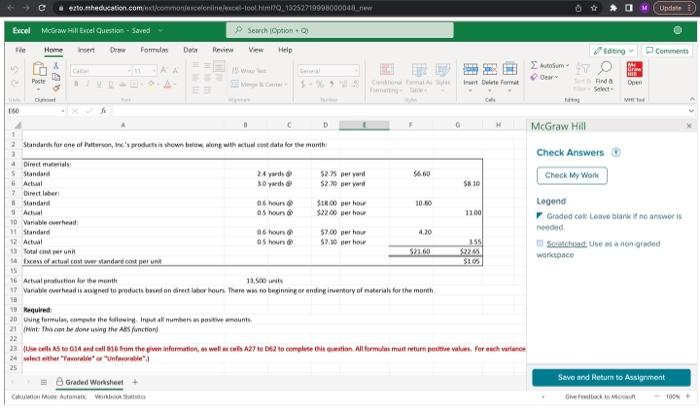Click the Insert cells icon
Image resolution: width=700 pixels, height=415 pixels.
(x=471, y=69)
